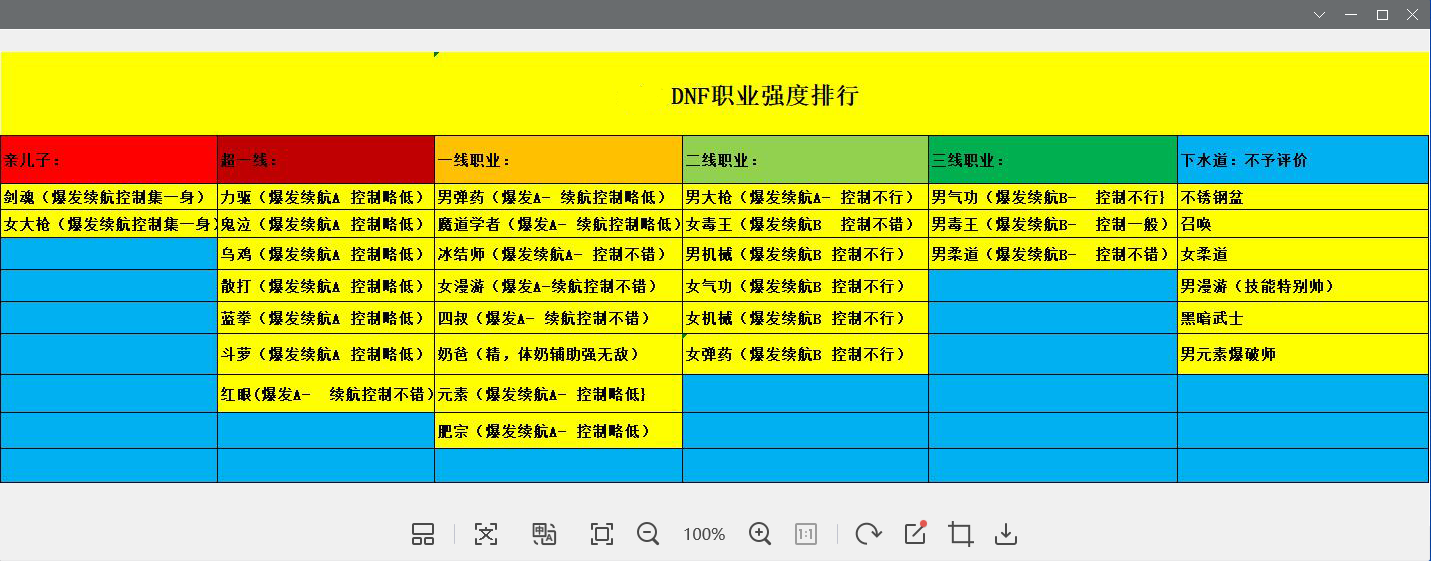Click the cell starting with '斗萝'

point(326,354)
